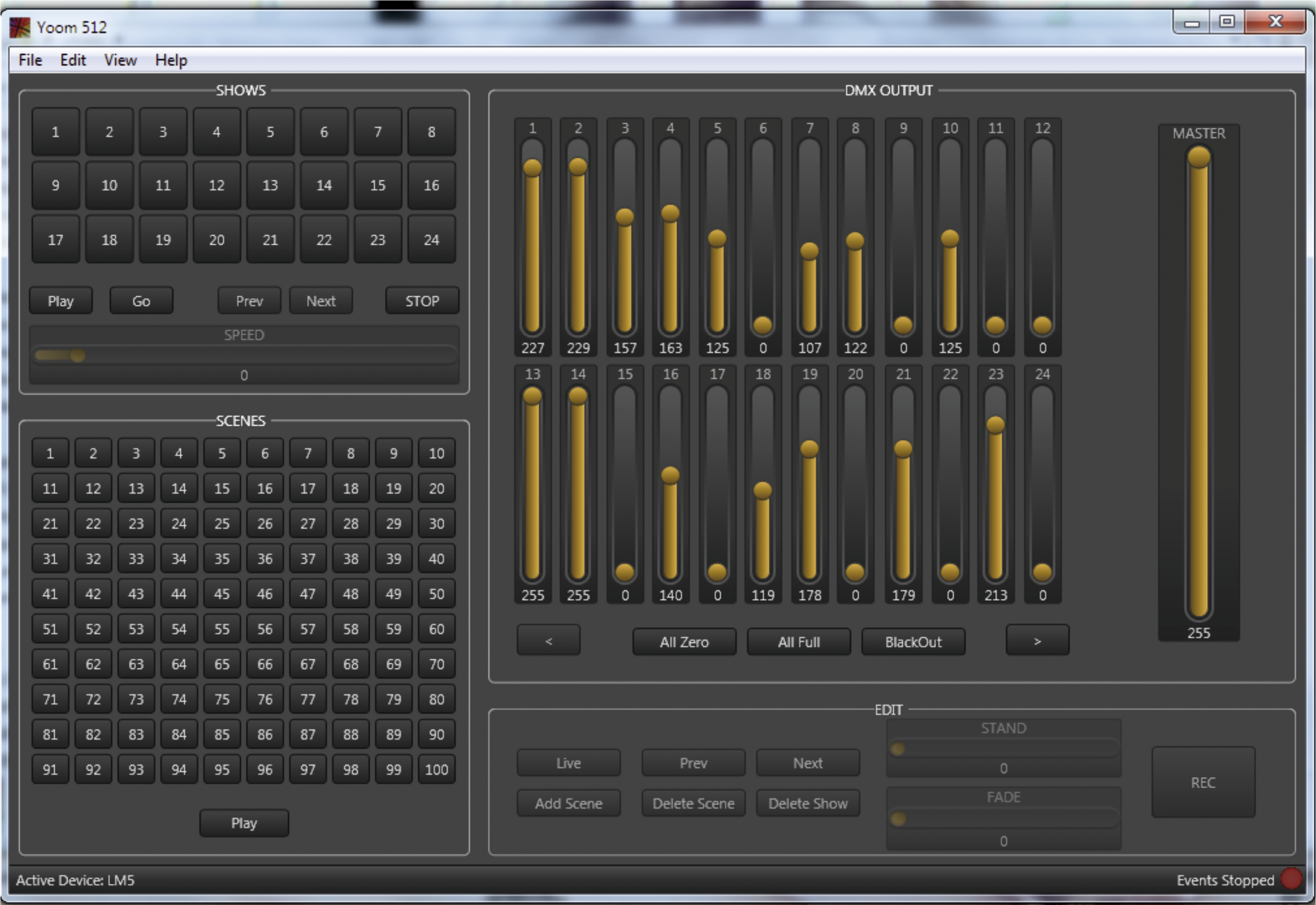1316x905 pixels.
Task: Click the Add Scene button
Action: [568, 804]
